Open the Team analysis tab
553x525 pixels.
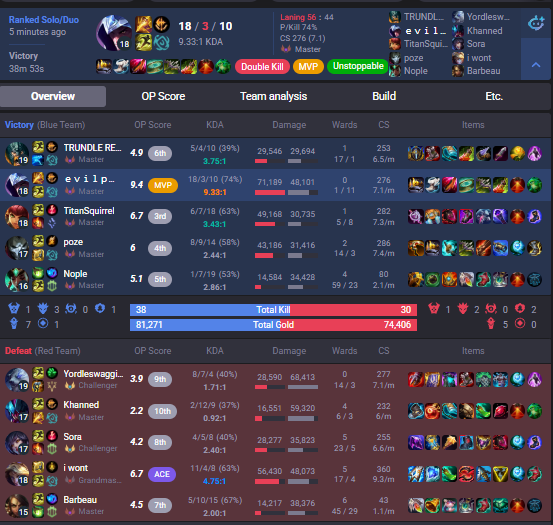(x=273, y=96)
